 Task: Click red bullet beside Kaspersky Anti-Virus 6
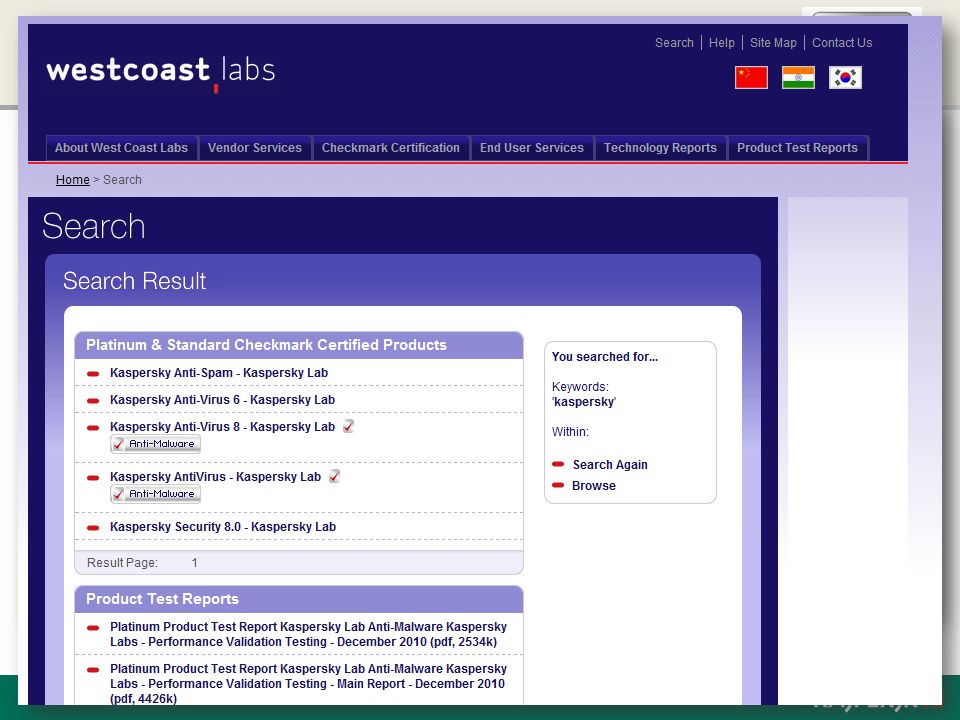(x=93, y=401)
